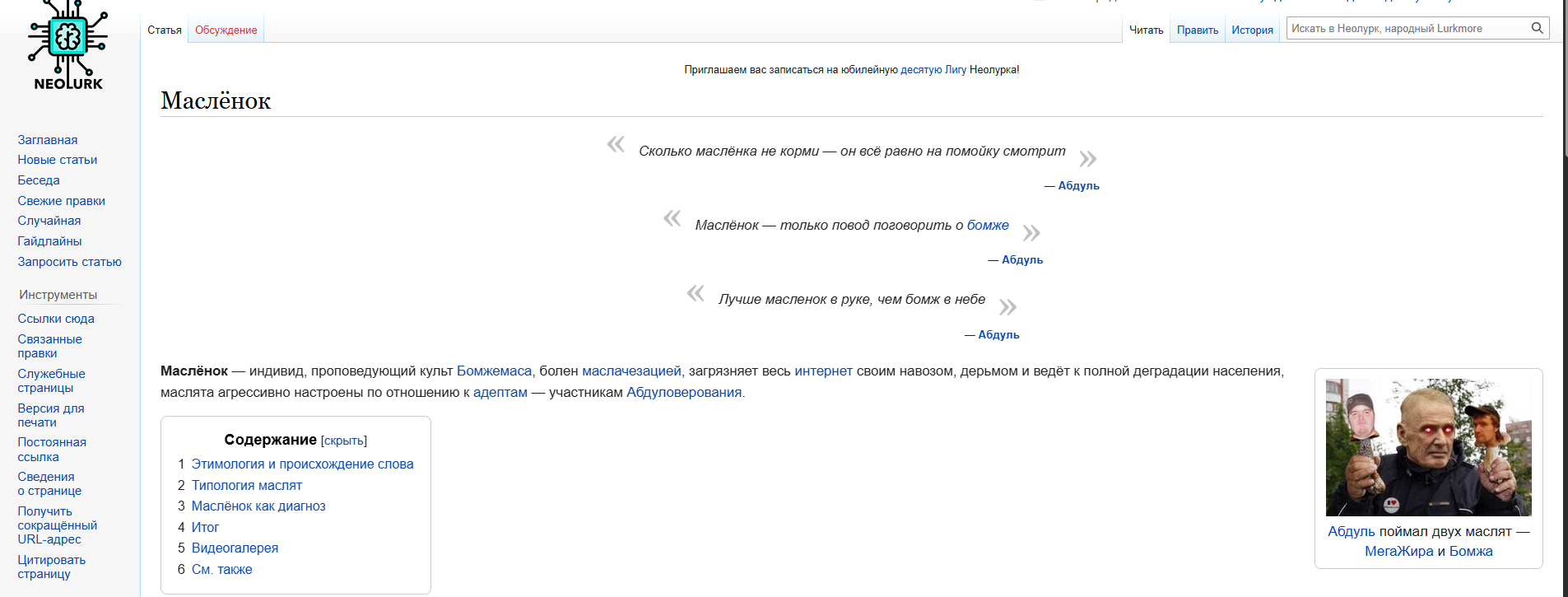Screen dimensions: 1568x597
Task: Jump to Видеогалерея section
Action: (235, 548)
